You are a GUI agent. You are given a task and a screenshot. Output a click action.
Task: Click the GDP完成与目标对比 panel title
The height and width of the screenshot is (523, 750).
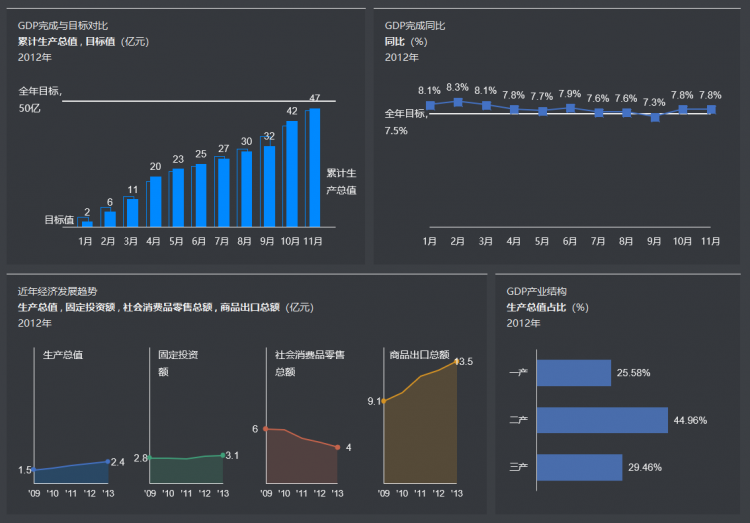pyautogui.click(x=63, y=25)
